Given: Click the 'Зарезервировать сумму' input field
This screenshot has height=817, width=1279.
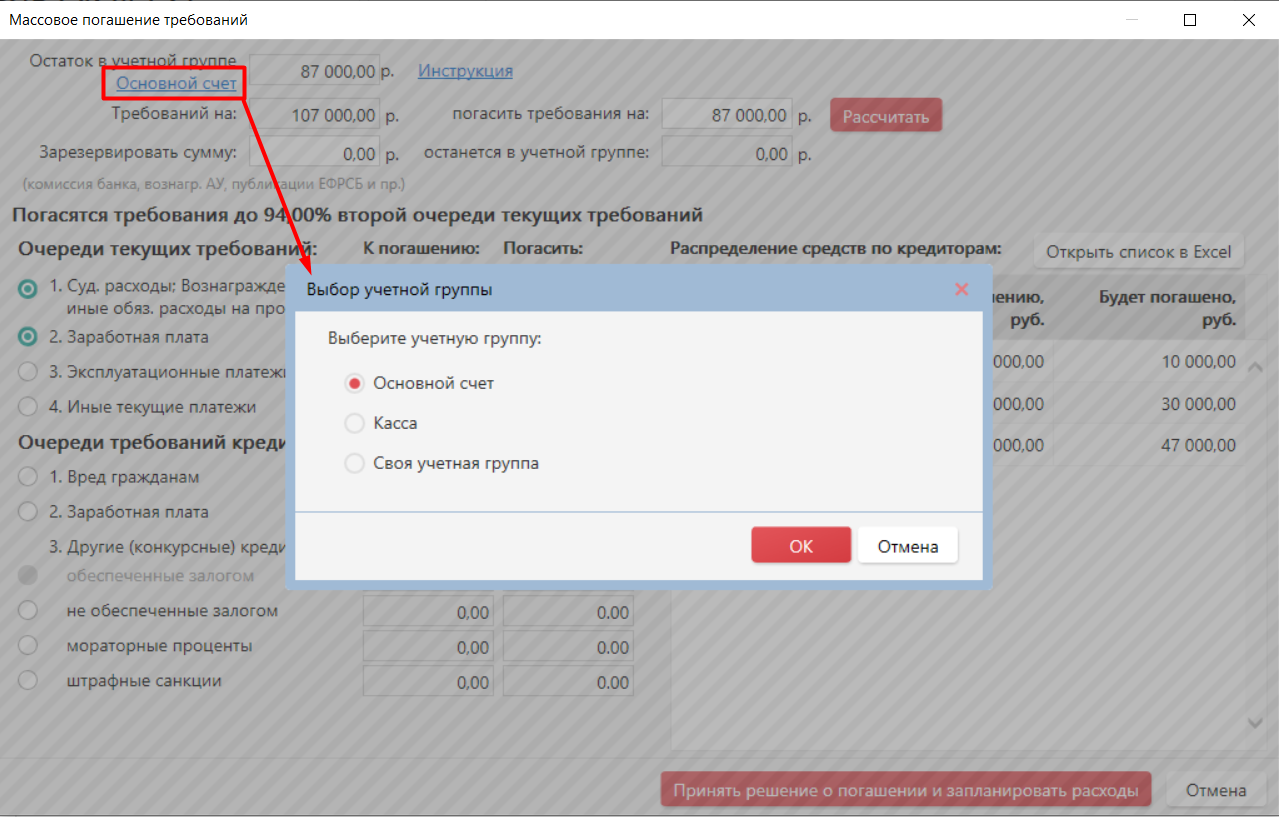Looking at the screenshot, I should tap(314, 154).
